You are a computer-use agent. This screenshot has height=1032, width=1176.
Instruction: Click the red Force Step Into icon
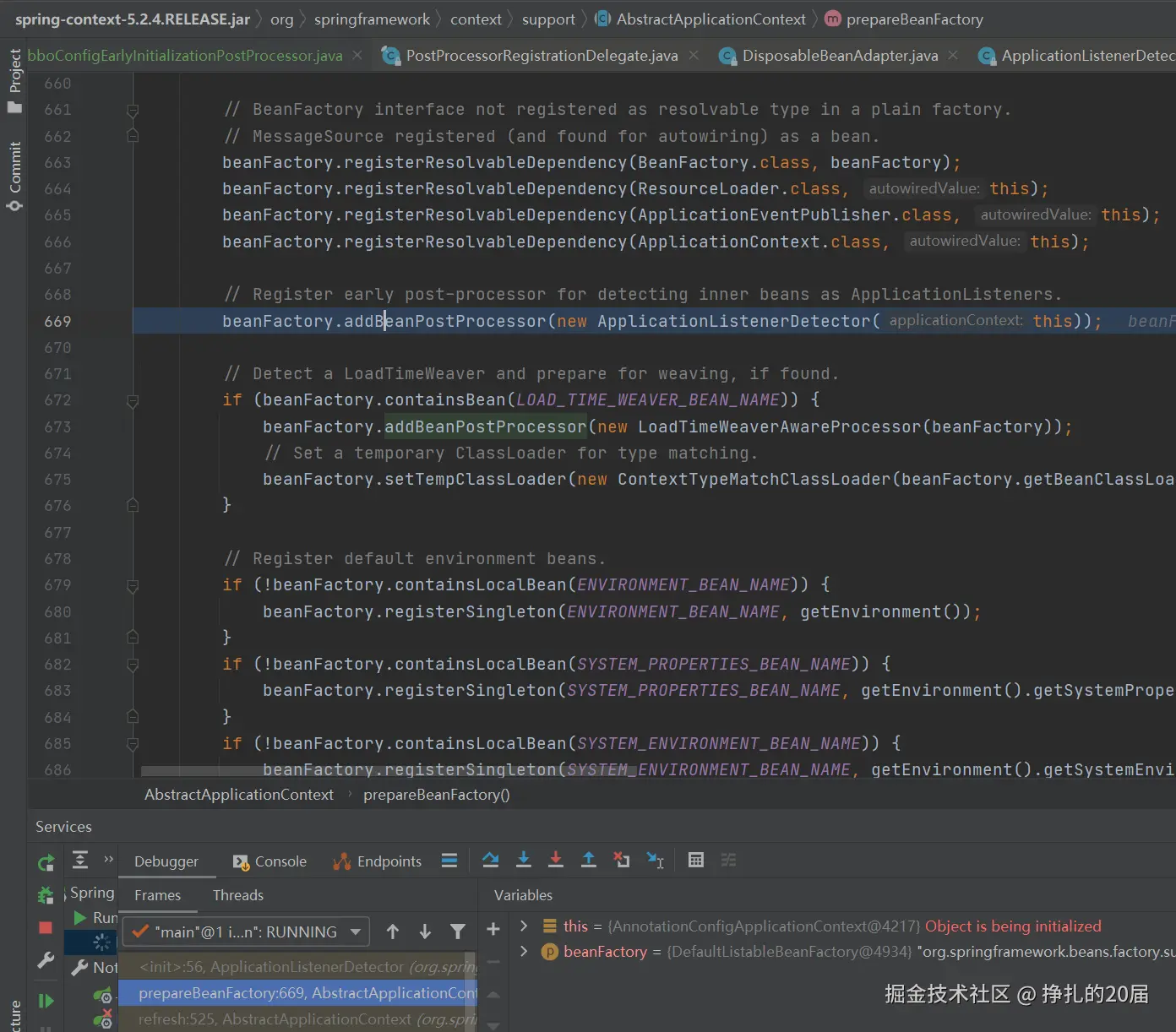[x=555, y=861]
